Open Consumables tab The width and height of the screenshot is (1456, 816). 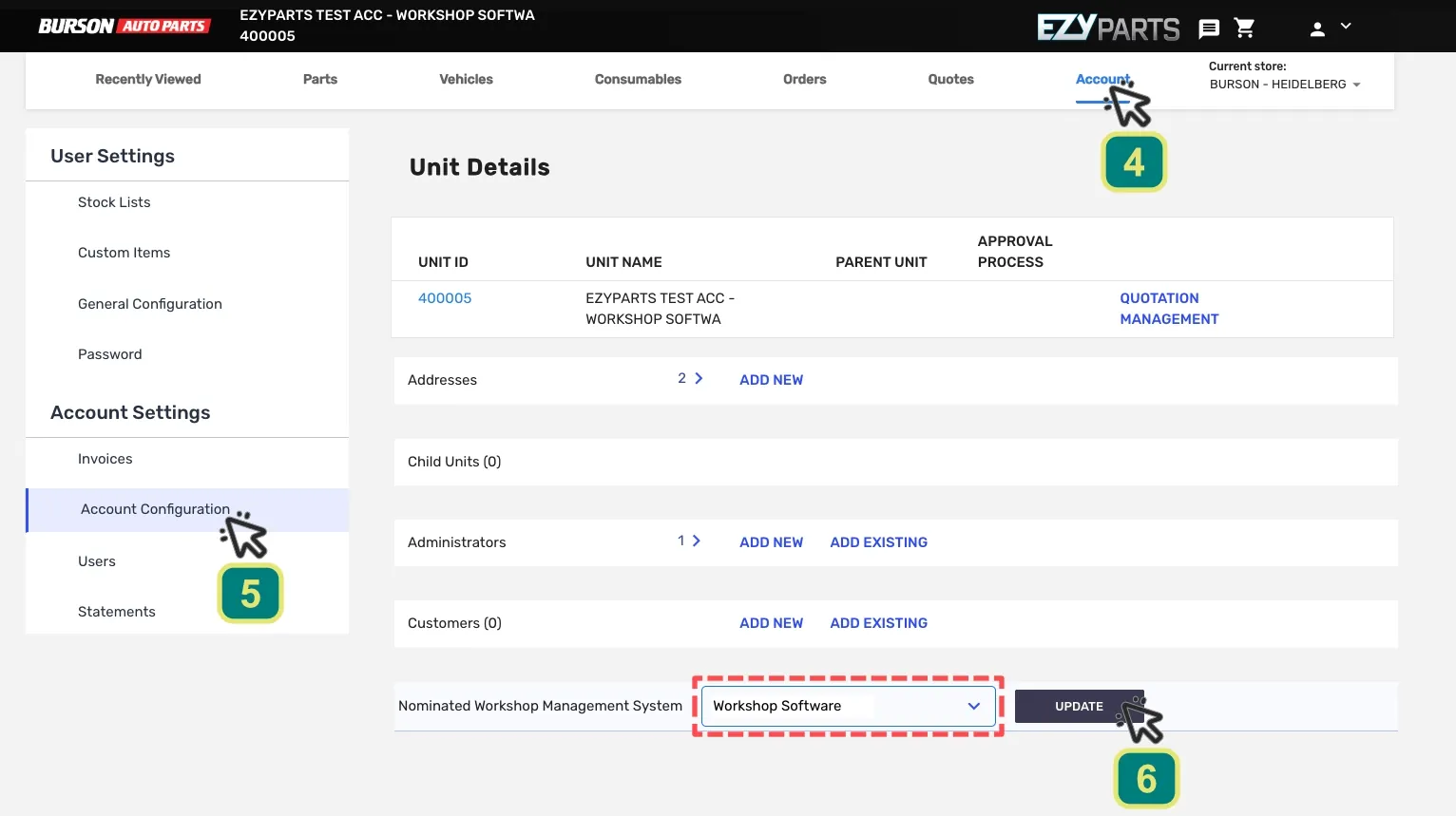[638, 79]
